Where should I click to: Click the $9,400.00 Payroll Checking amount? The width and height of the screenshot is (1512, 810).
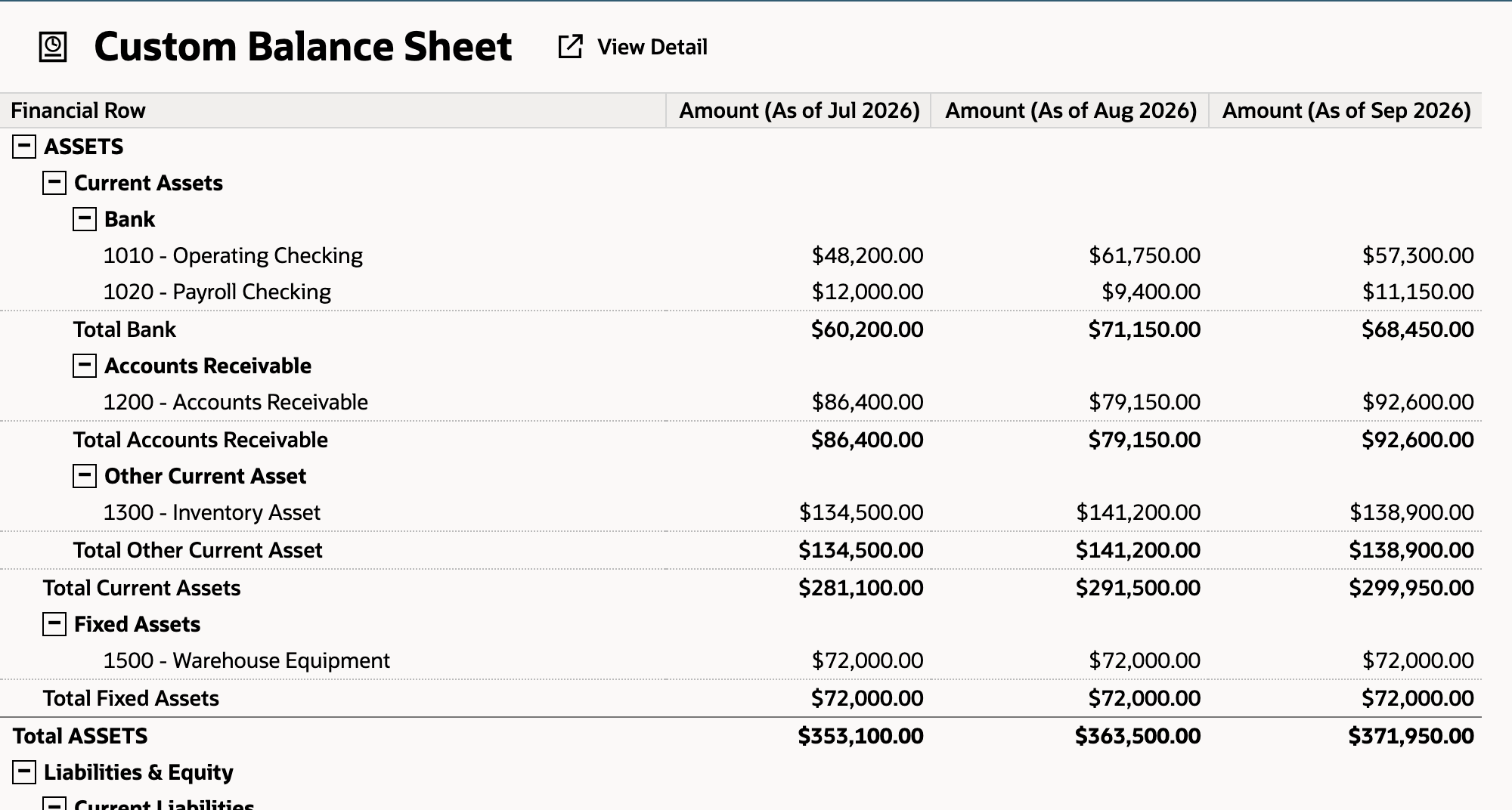coord(1151,292)
